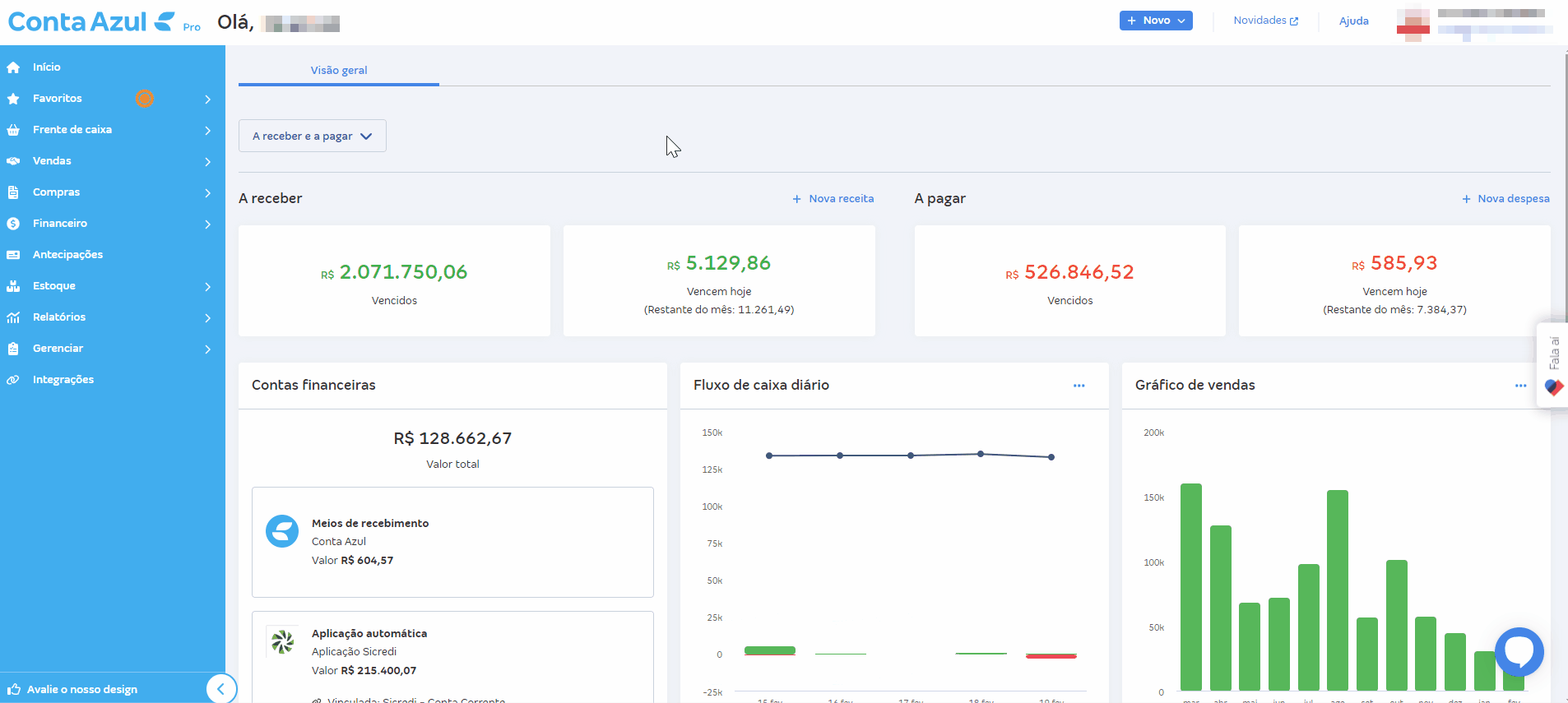Click the Aplicação automática account card
1568x703 pixels.
click(452, 657)
